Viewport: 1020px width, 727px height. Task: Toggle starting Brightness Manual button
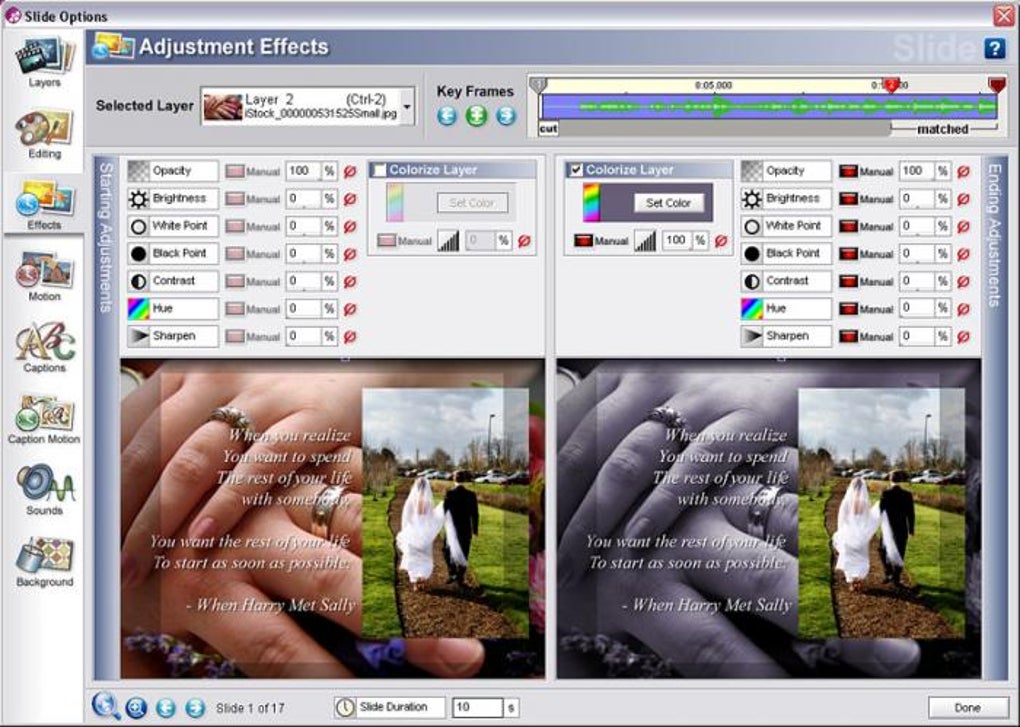pyautogui.click(x=253, y=199)
